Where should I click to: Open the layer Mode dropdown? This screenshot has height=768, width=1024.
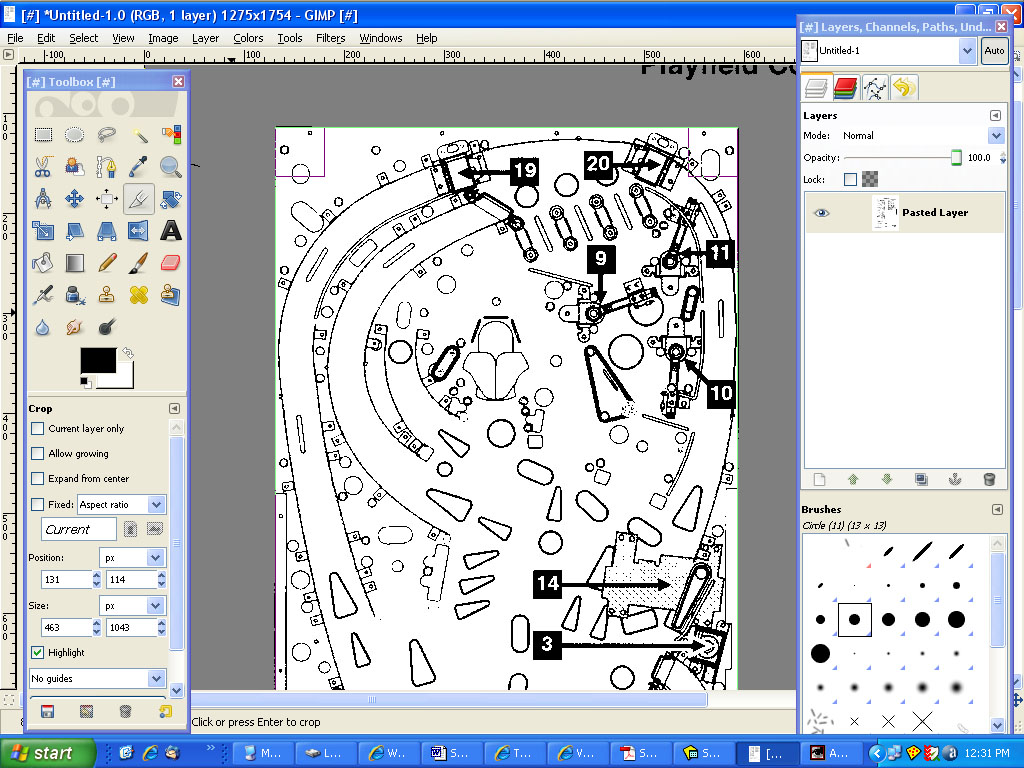(996, 136)
